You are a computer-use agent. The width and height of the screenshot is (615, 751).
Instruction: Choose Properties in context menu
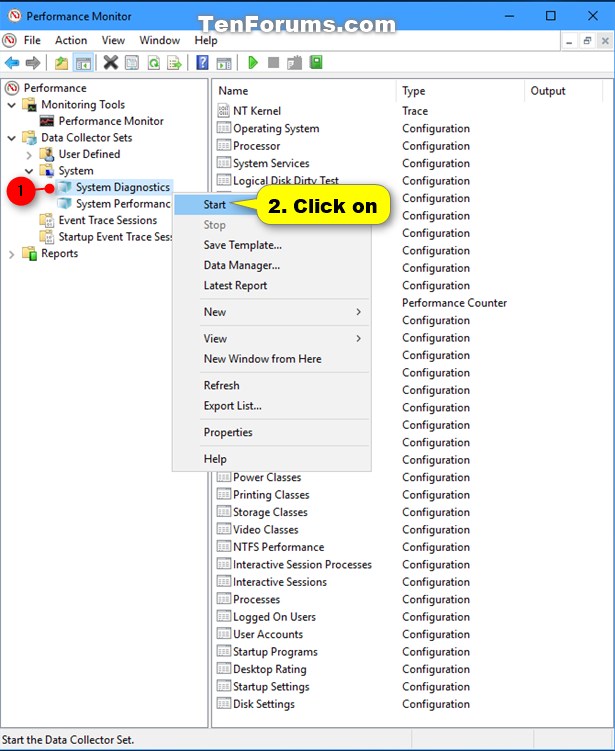[272, 432]
